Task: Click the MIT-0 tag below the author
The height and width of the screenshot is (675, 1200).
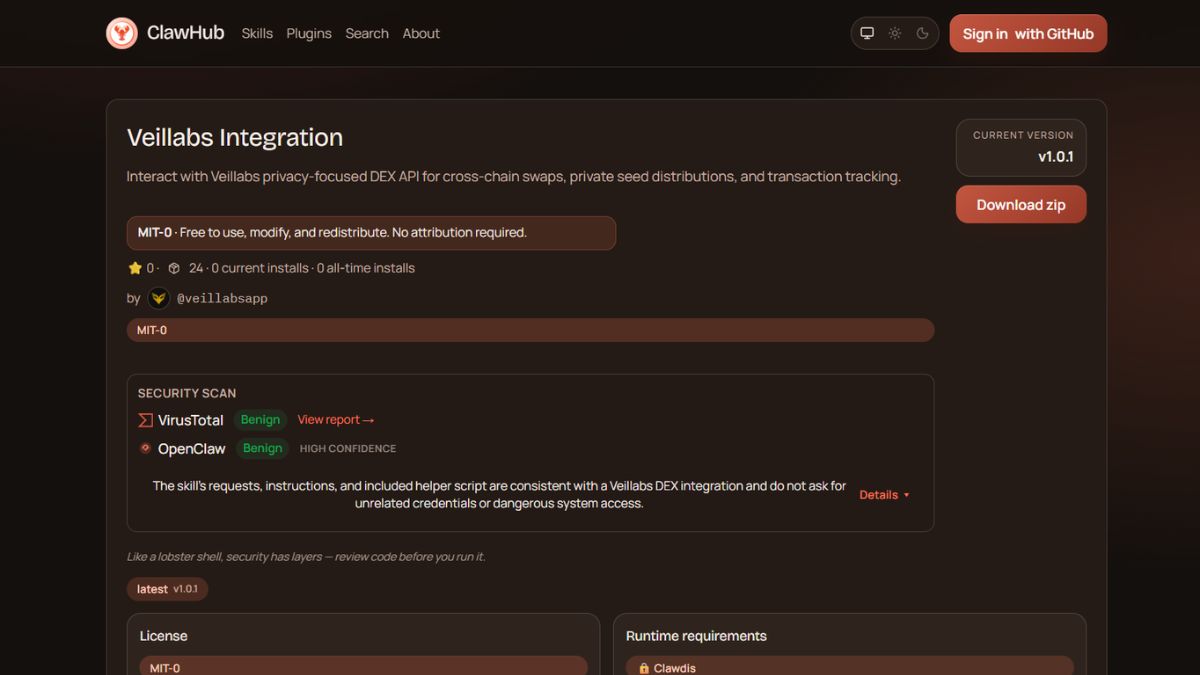Action: [x=530, y=330]
